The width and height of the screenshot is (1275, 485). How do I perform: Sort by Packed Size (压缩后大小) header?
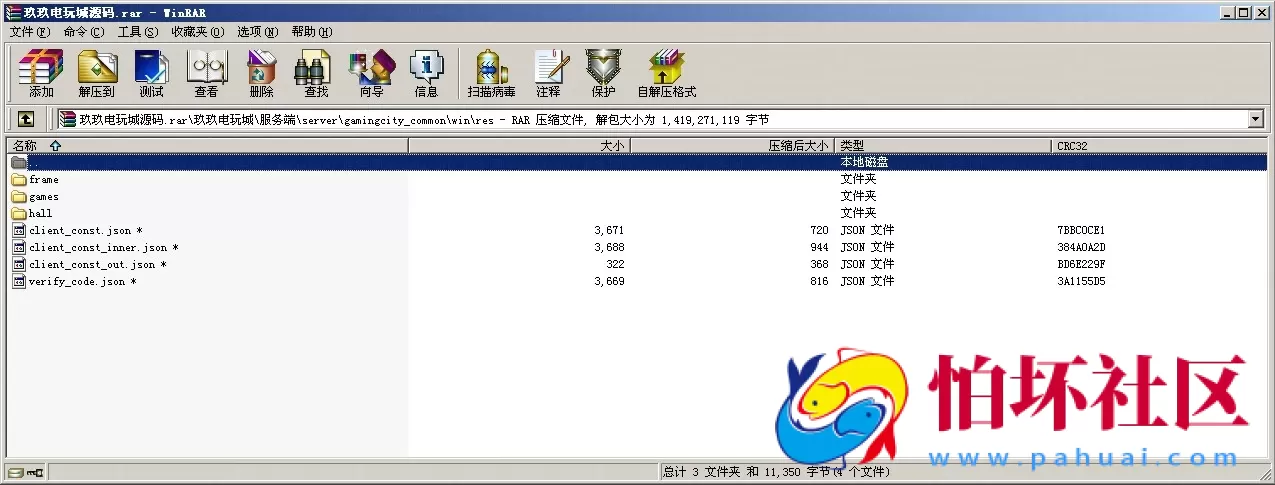[733, 146]
